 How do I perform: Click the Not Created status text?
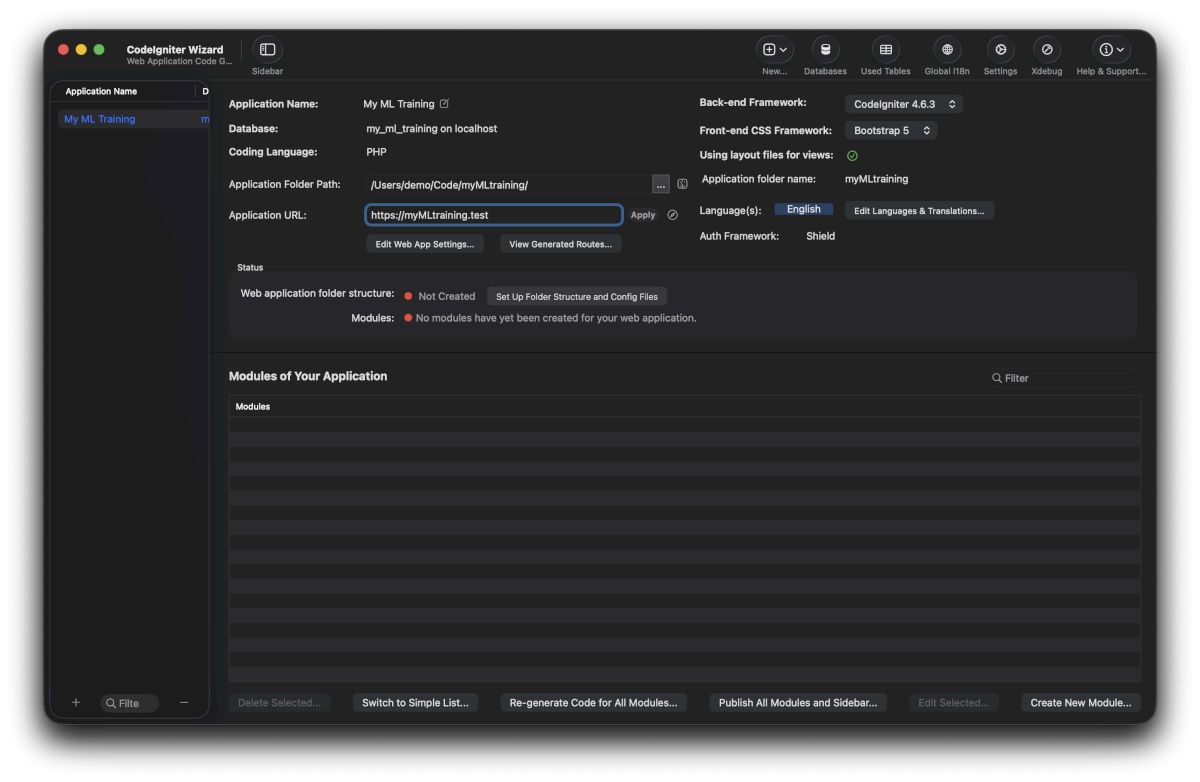click(447, 297)
